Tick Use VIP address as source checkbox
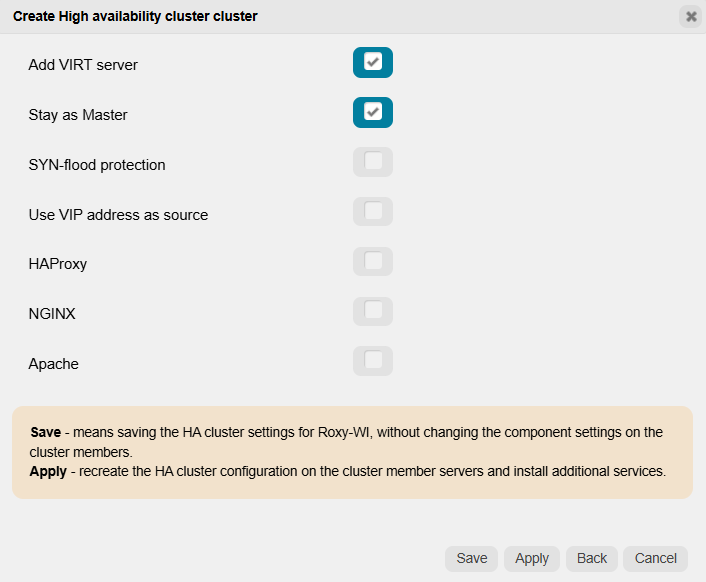This screenshot has height=582, width=706. click(373, 212)
